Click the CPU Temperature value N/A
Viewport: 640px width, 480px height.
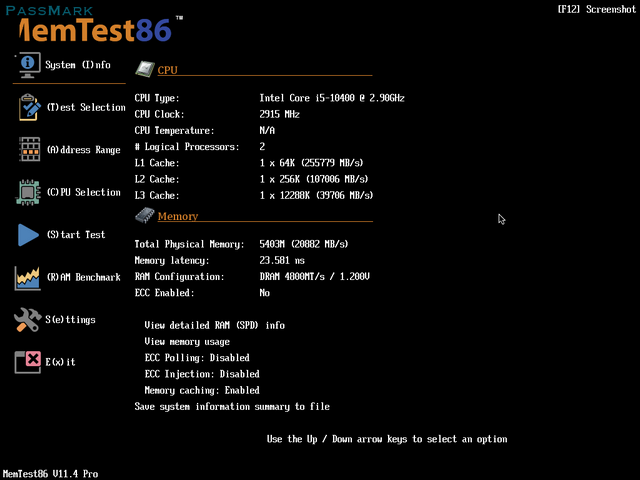pos(267,131)
